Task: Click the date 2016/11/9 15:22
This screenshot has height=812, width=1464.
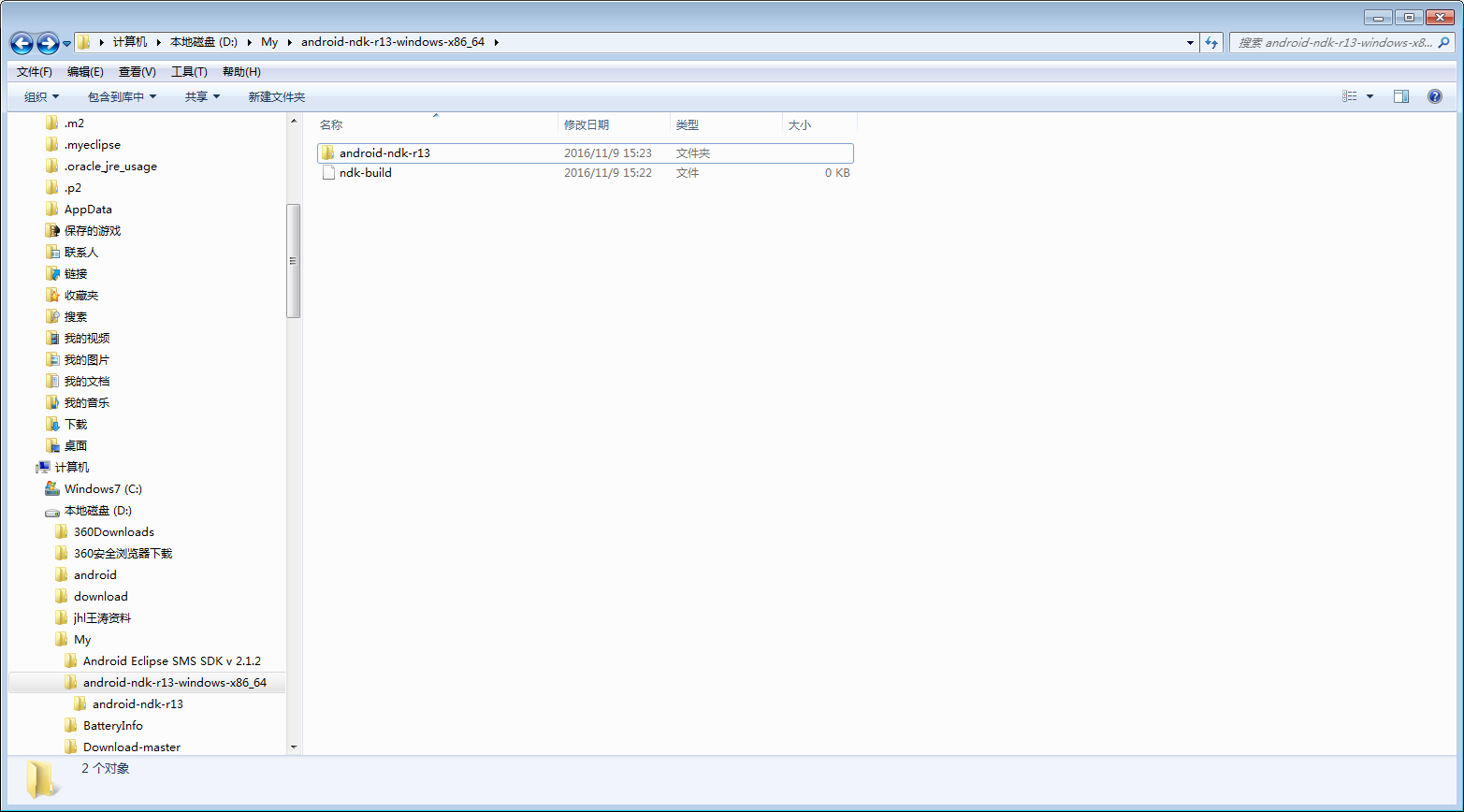Action: click(x=608, y=172)
